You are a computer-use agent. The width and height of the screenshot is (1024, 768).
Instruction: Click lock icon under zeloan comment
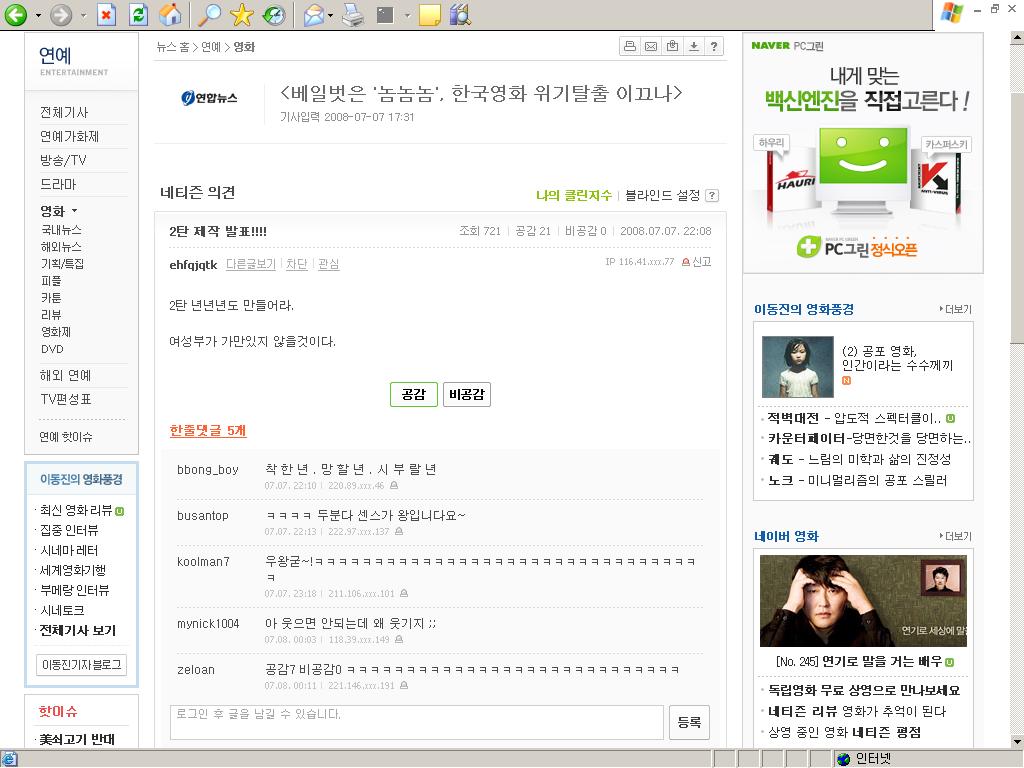(404, 685)
